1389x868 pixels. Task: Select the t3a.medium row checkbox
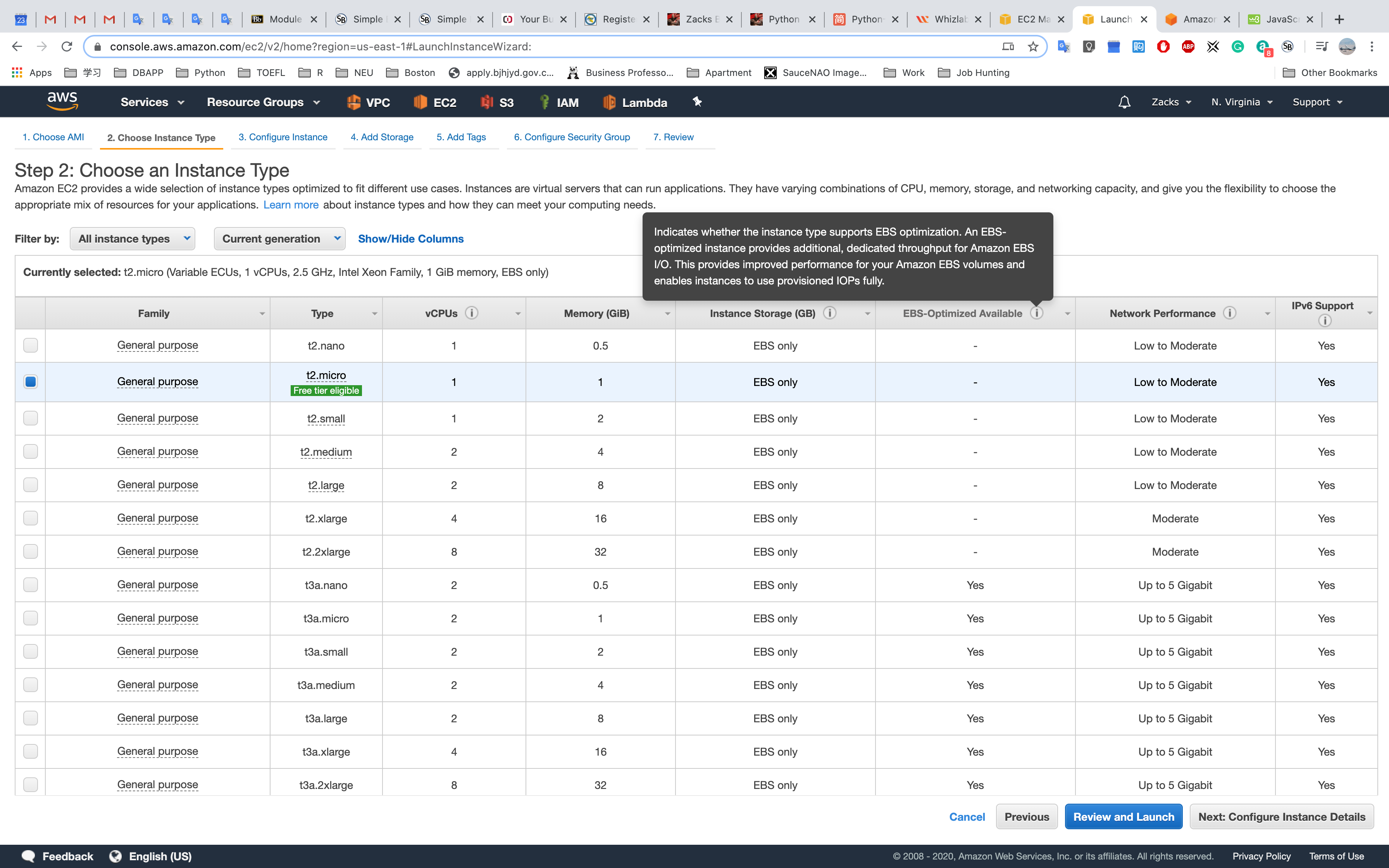coord(30,684)
